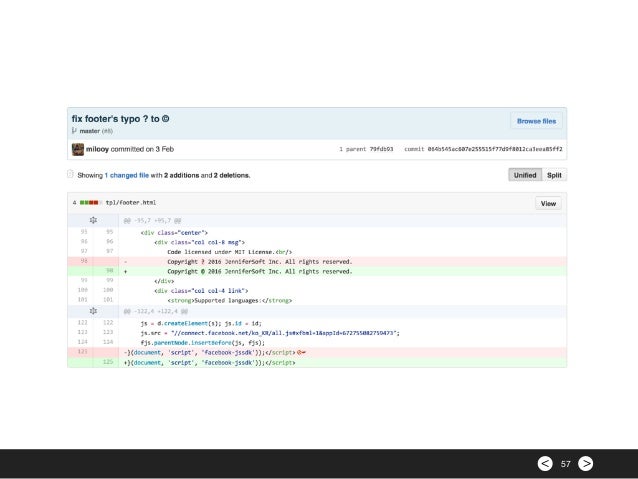Click the full commit hash text

(x=495, y=149)
